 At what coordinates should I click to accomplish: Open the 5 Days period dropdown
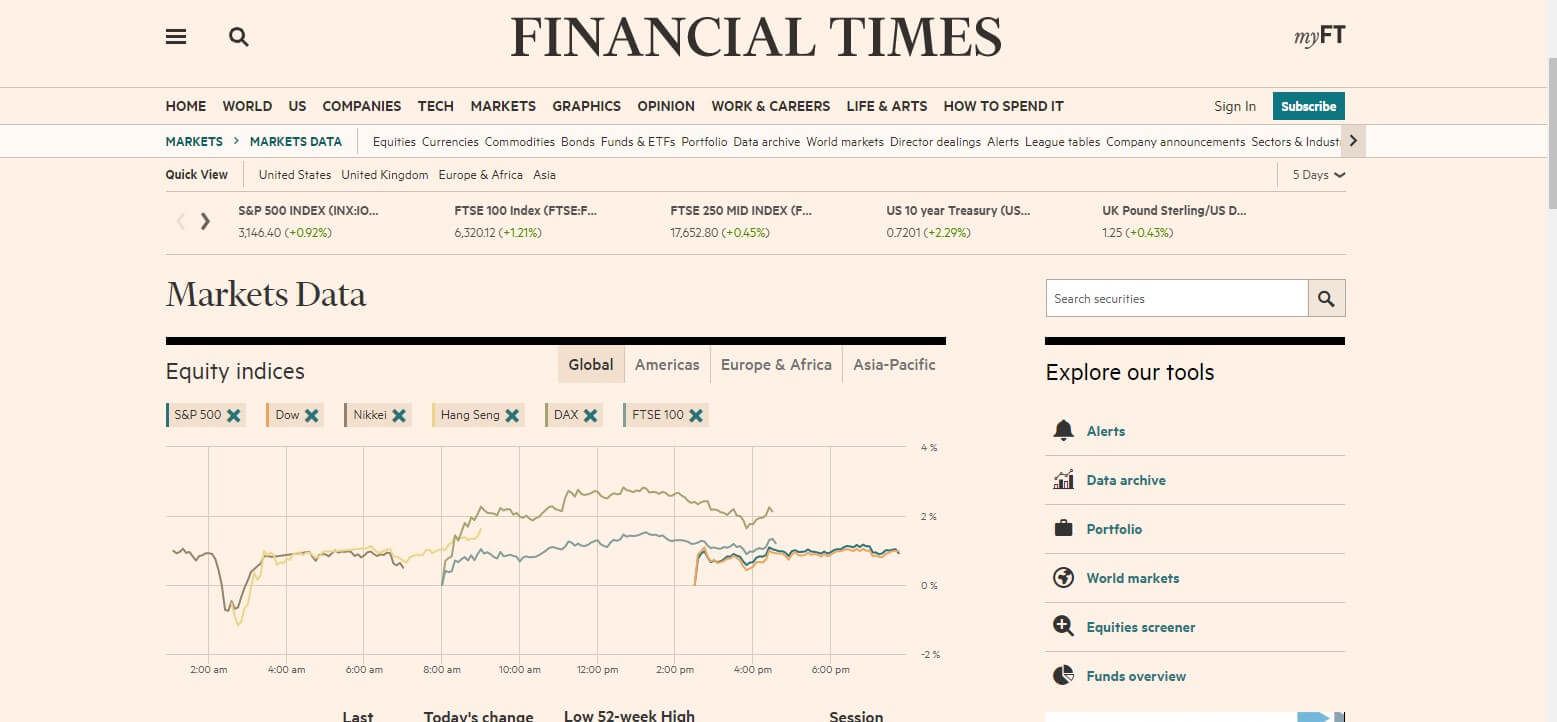click(1318, 175)
